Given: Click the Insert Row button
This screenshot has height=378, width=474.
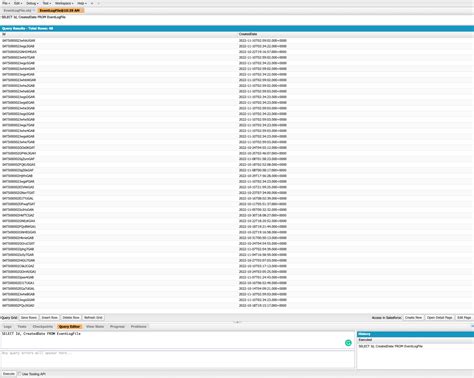Looking at the screenshot, I should coord(50,317).
